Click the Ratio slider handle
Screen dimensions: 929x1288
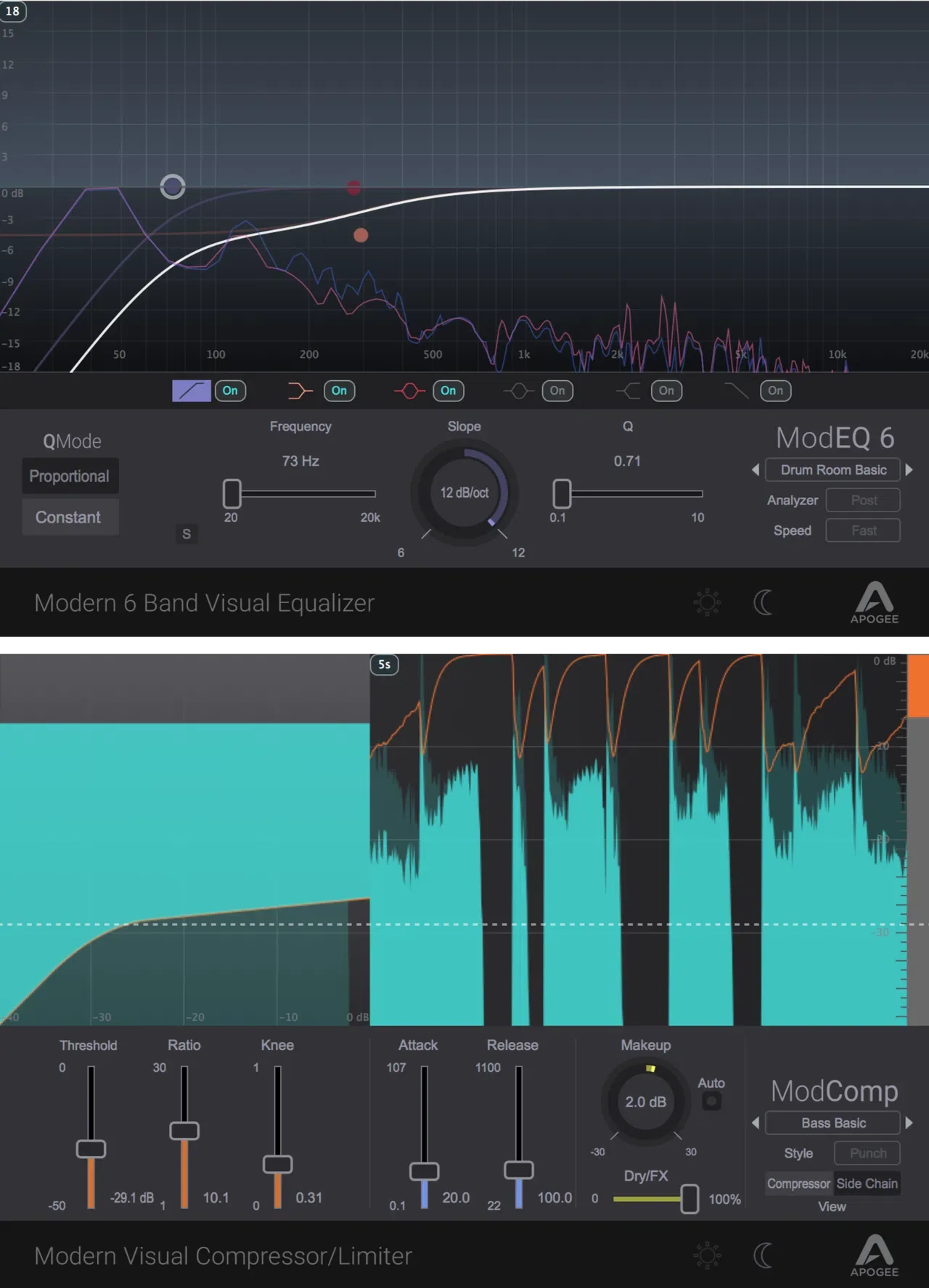coord(184,1131)
